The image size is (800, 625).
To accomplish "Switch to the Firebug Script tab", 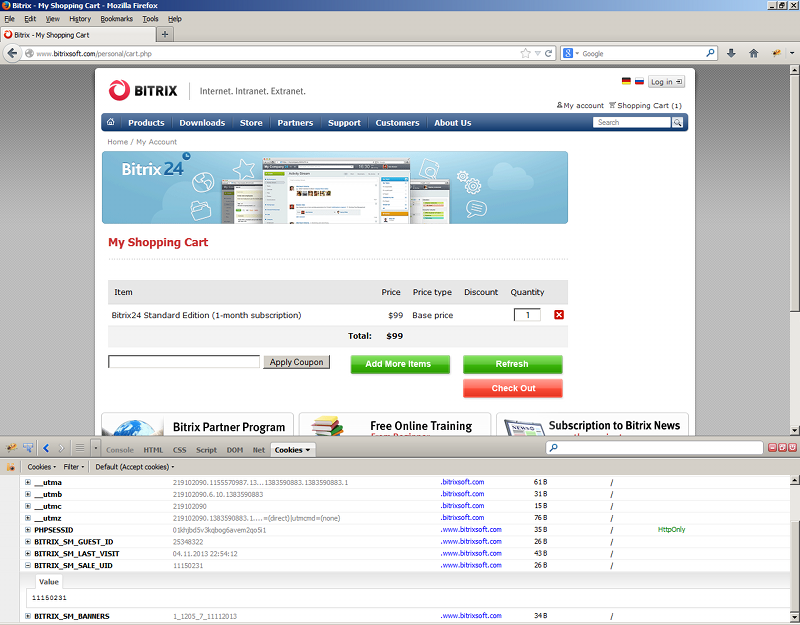I will tap(206, 450).
